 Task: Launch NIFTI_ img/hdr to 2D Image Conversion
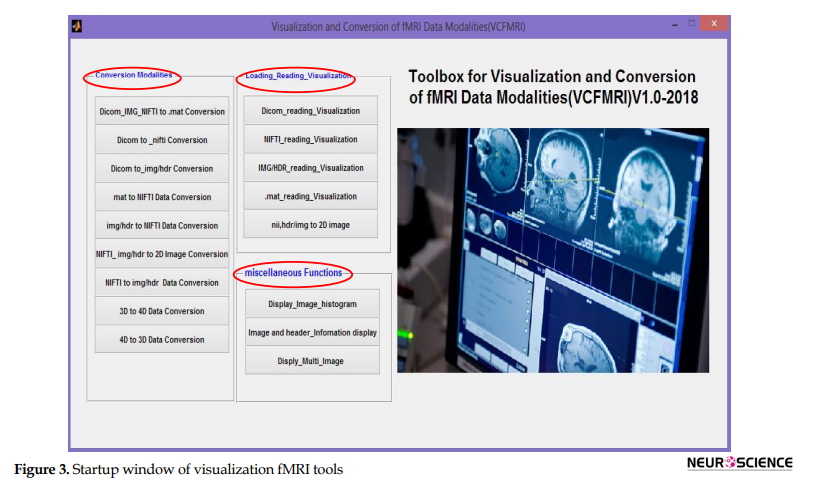click(162, 254)
